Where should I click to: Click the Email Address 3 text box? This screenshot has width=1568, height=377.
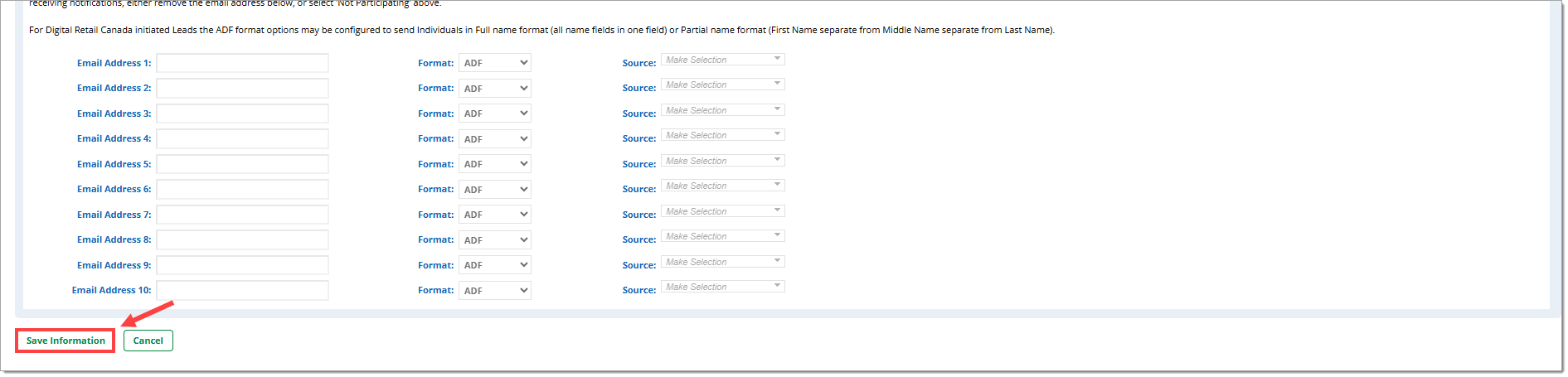pyautogui.click(x=242, y=114)
